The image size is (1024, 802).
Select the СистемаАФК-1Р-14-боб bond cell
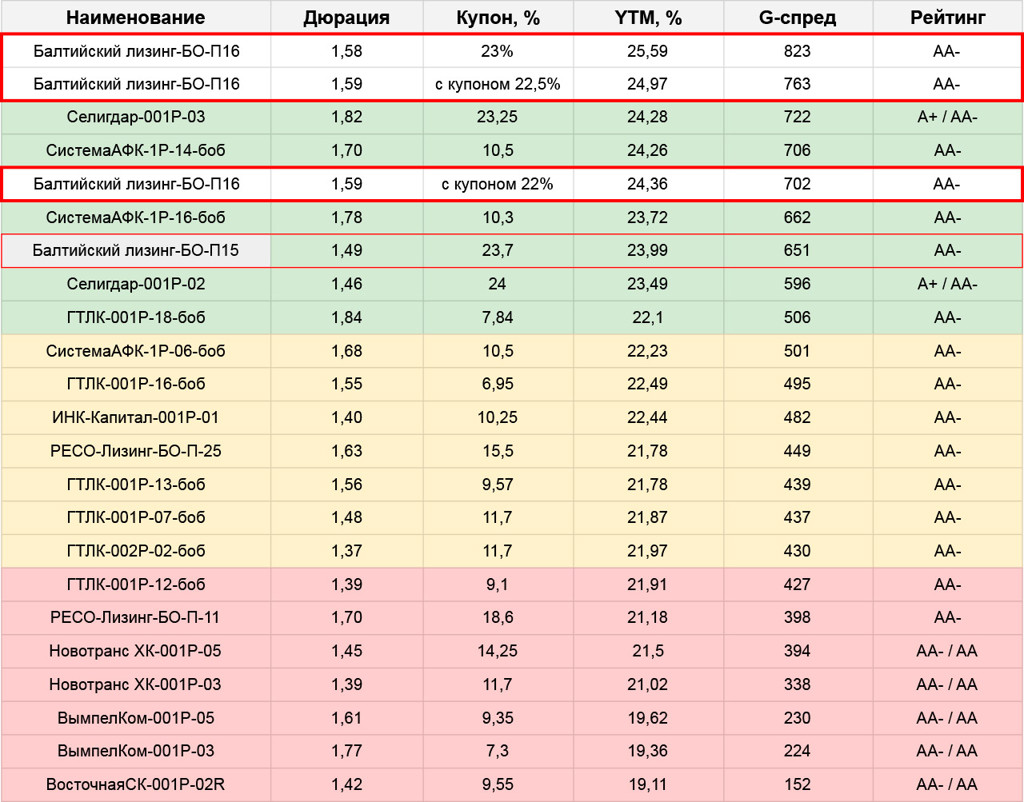point(136,150)
